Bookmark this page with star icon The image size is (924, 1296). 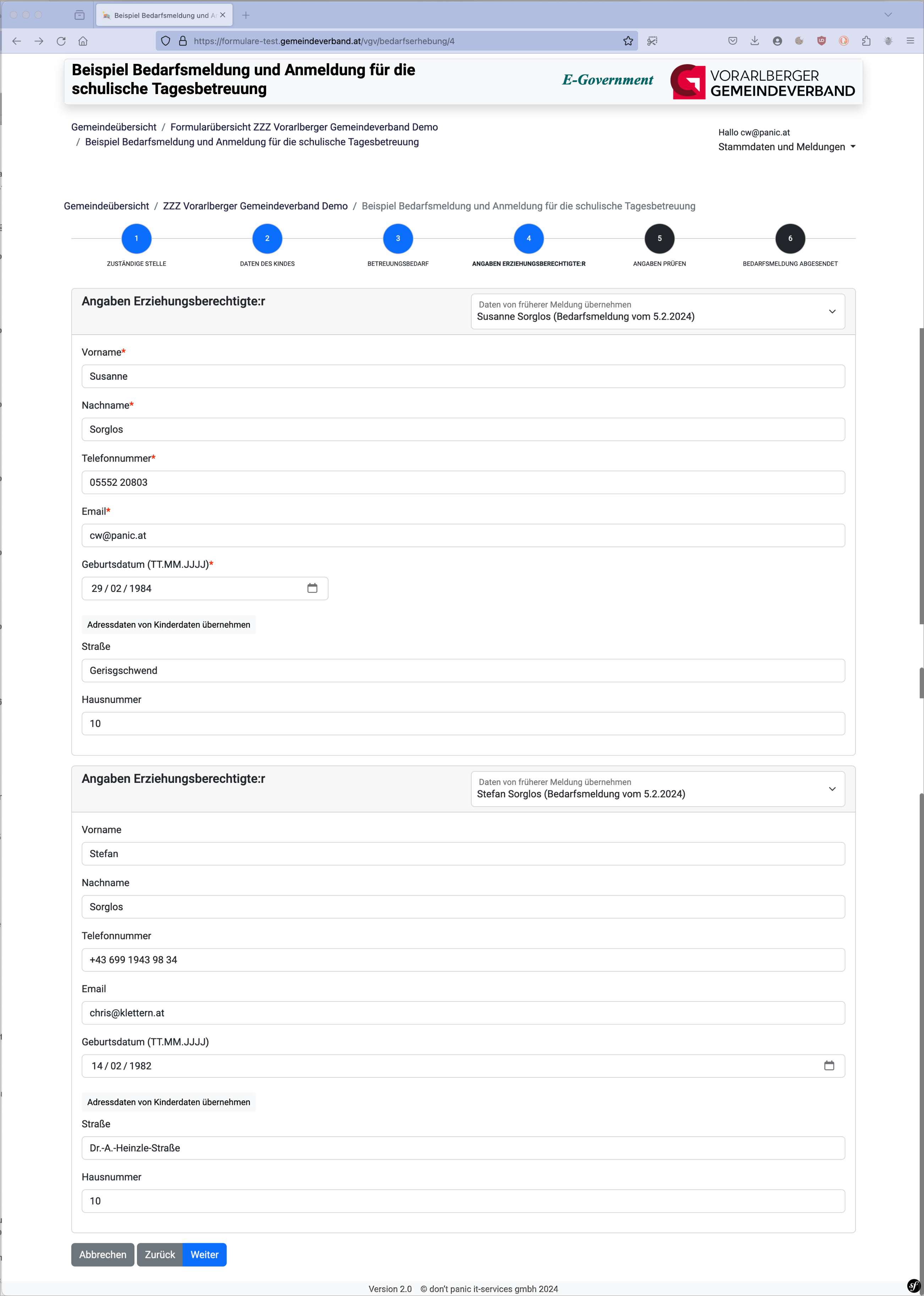(628, 41)
